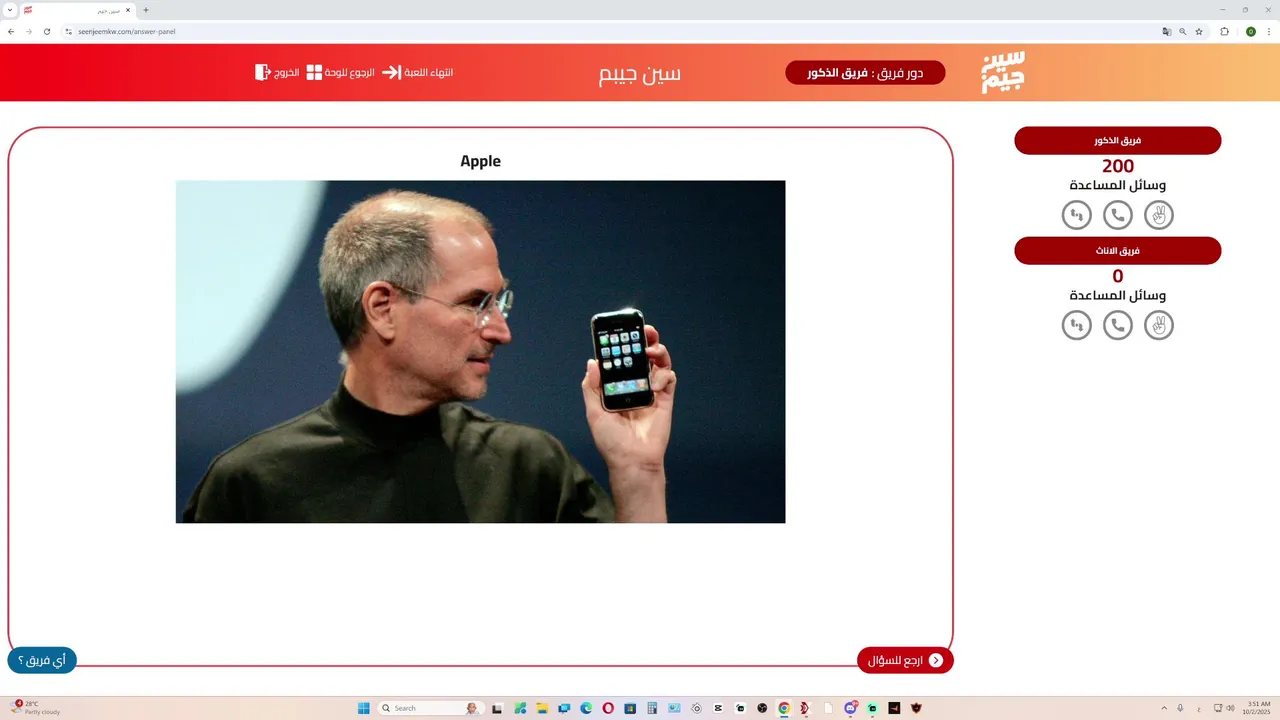The image size is (1280, 720).
Task: Bookmark this page with star icon
Action: (1199, 31)
